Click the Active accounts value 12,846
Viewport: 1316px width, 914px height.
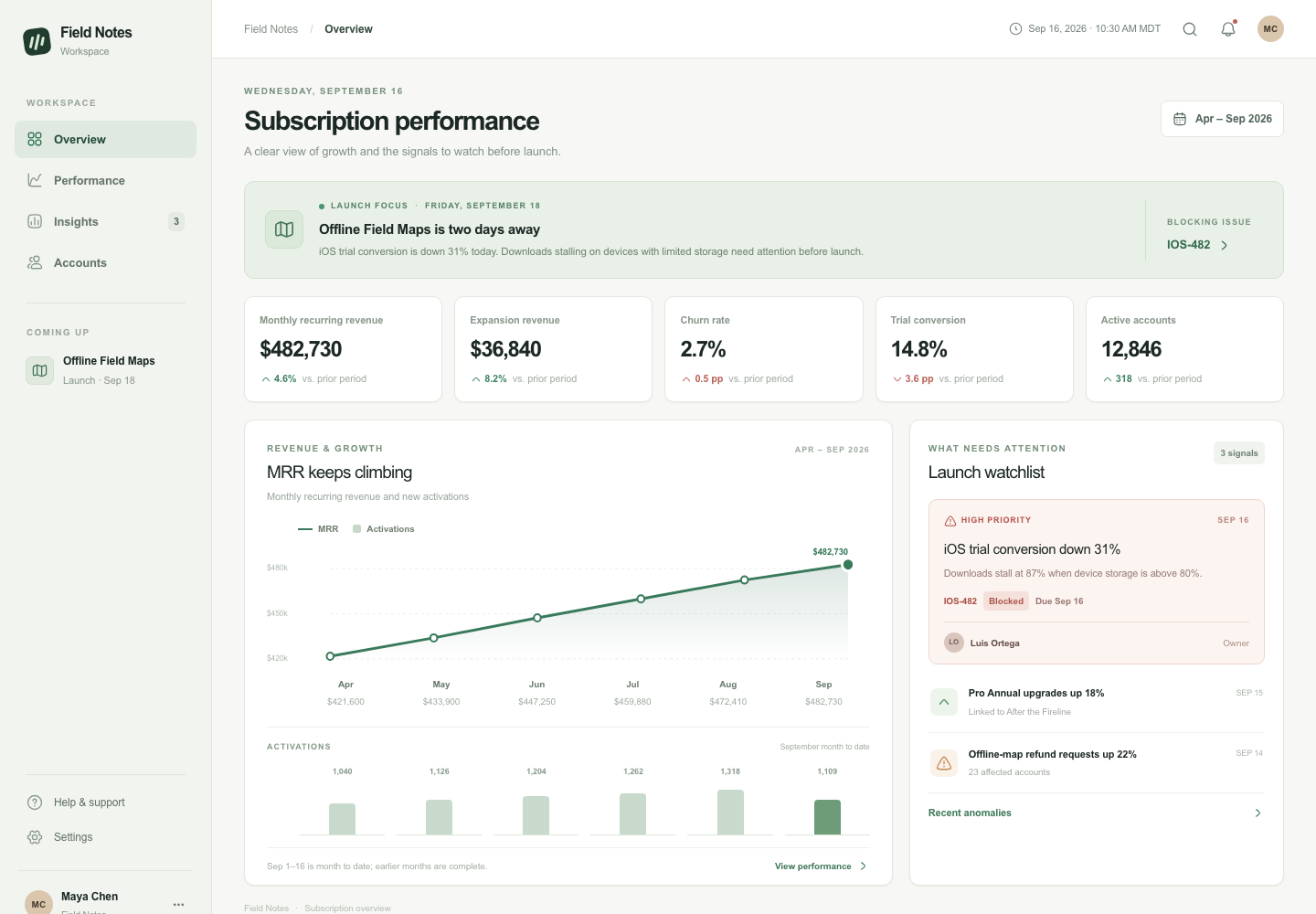point(1131,349)
